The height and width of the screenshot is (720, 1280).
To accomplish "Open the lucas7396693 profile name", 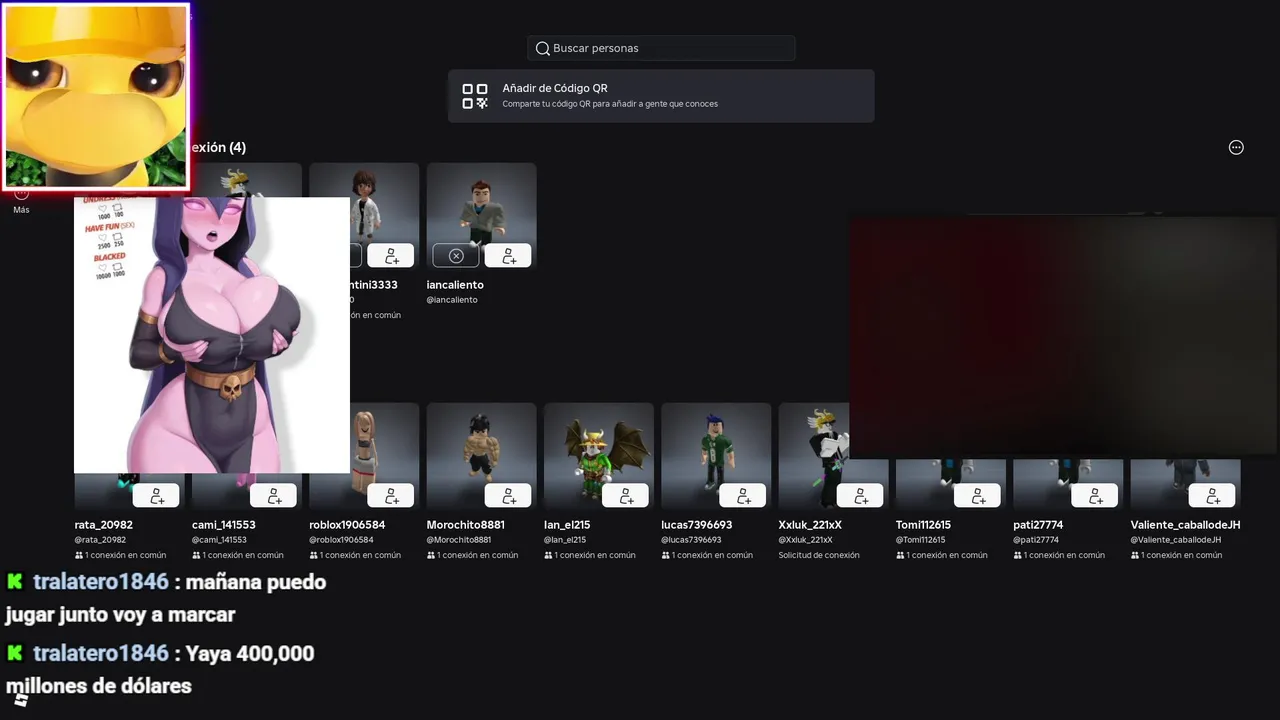I will click(697, 525).
